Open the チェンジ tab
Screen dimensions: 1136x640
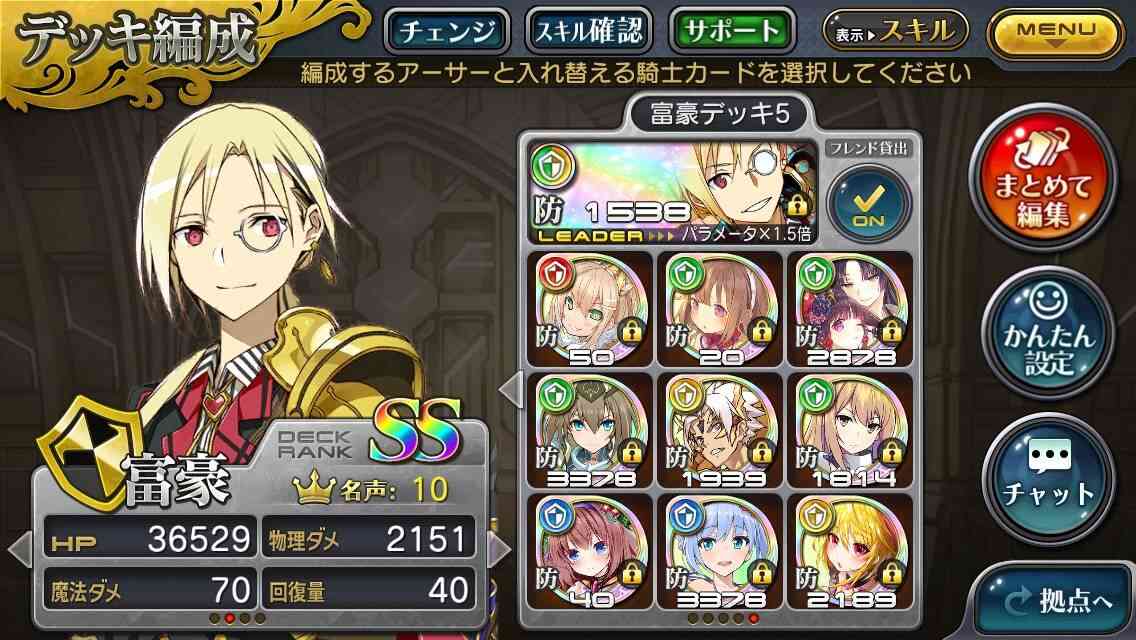click(447, 31)
